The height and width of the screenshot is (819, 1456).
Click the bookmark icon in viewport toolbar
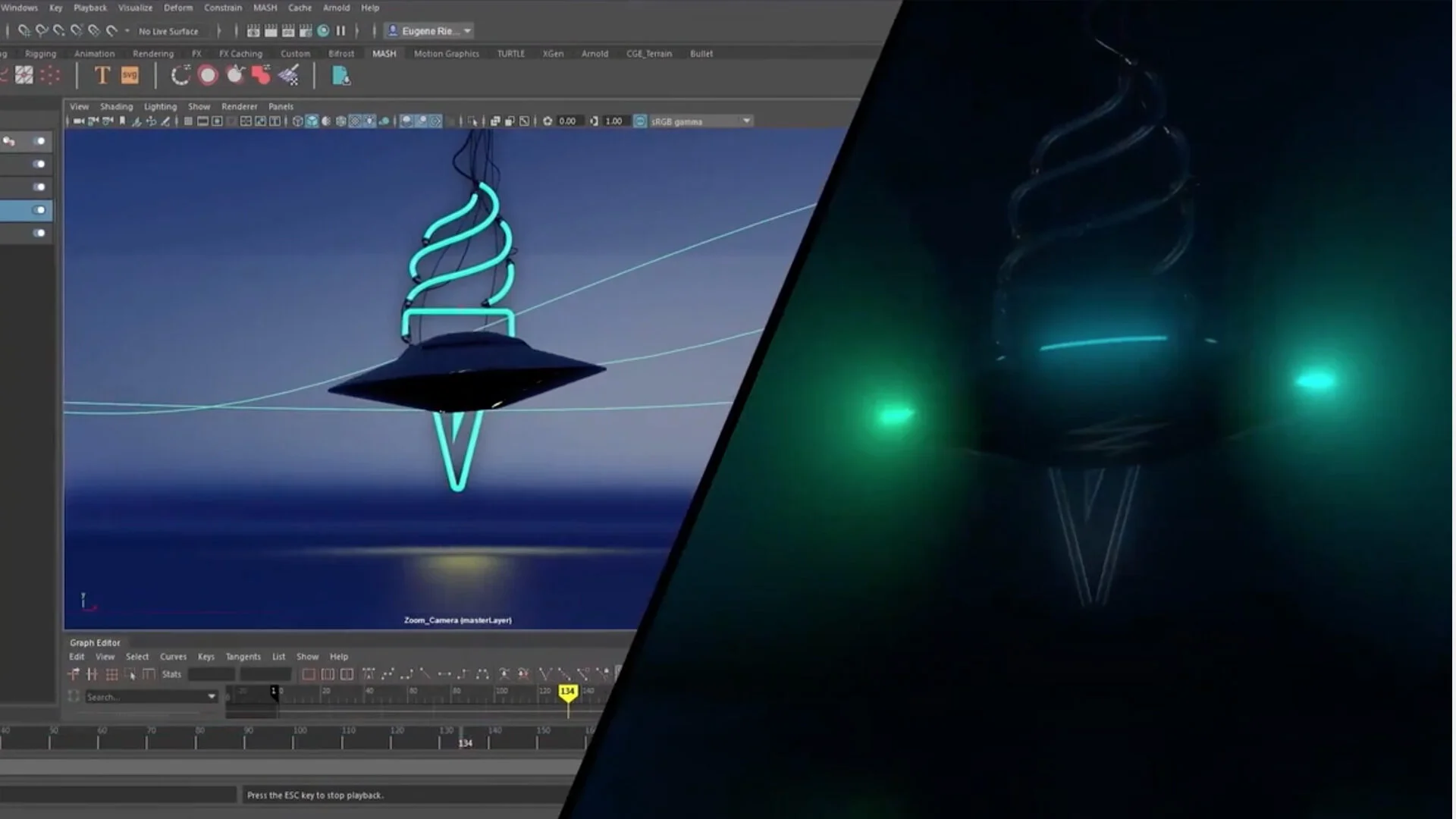tap(122, 121)
